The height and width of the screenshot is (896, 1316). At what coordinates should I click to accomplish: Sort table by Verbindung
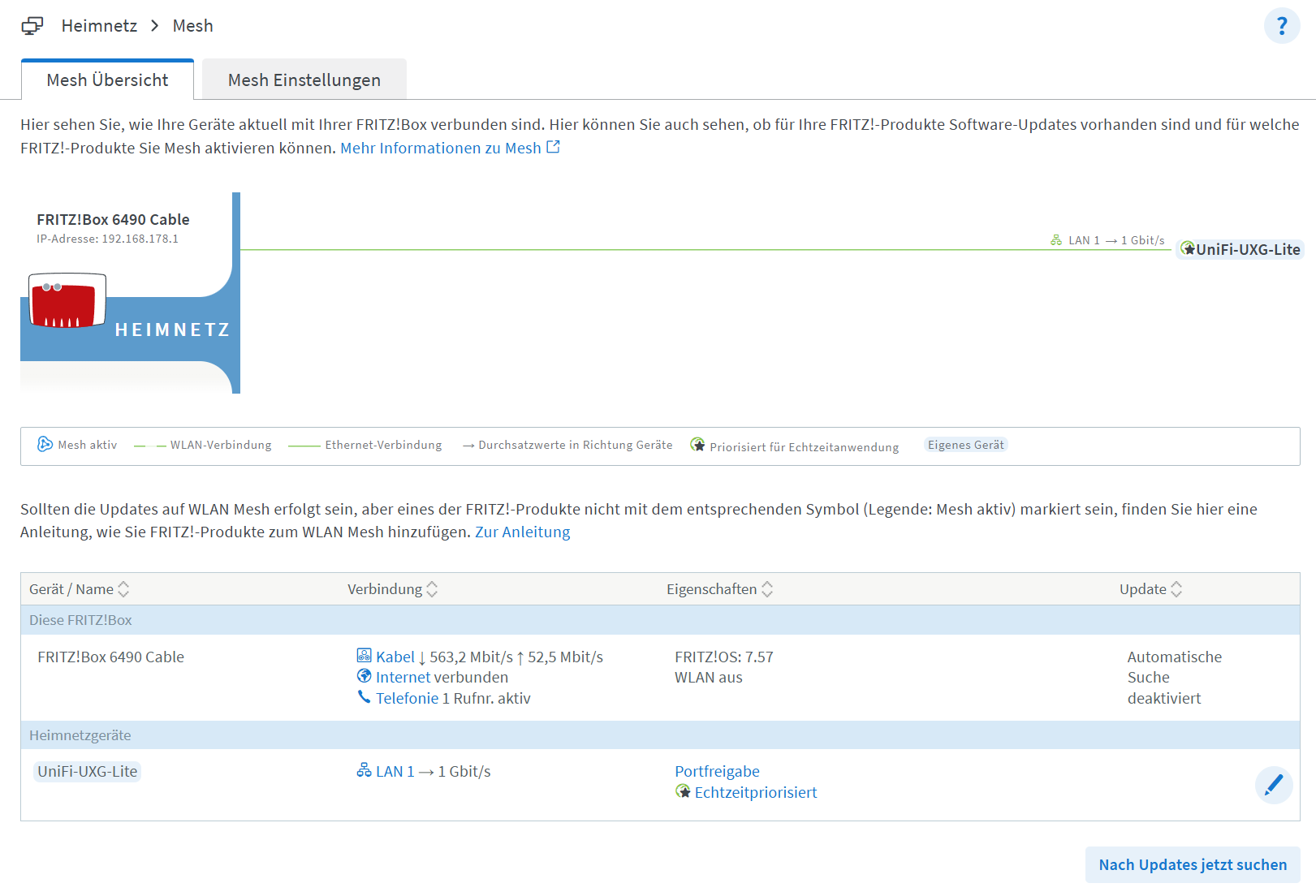(393, 589)
